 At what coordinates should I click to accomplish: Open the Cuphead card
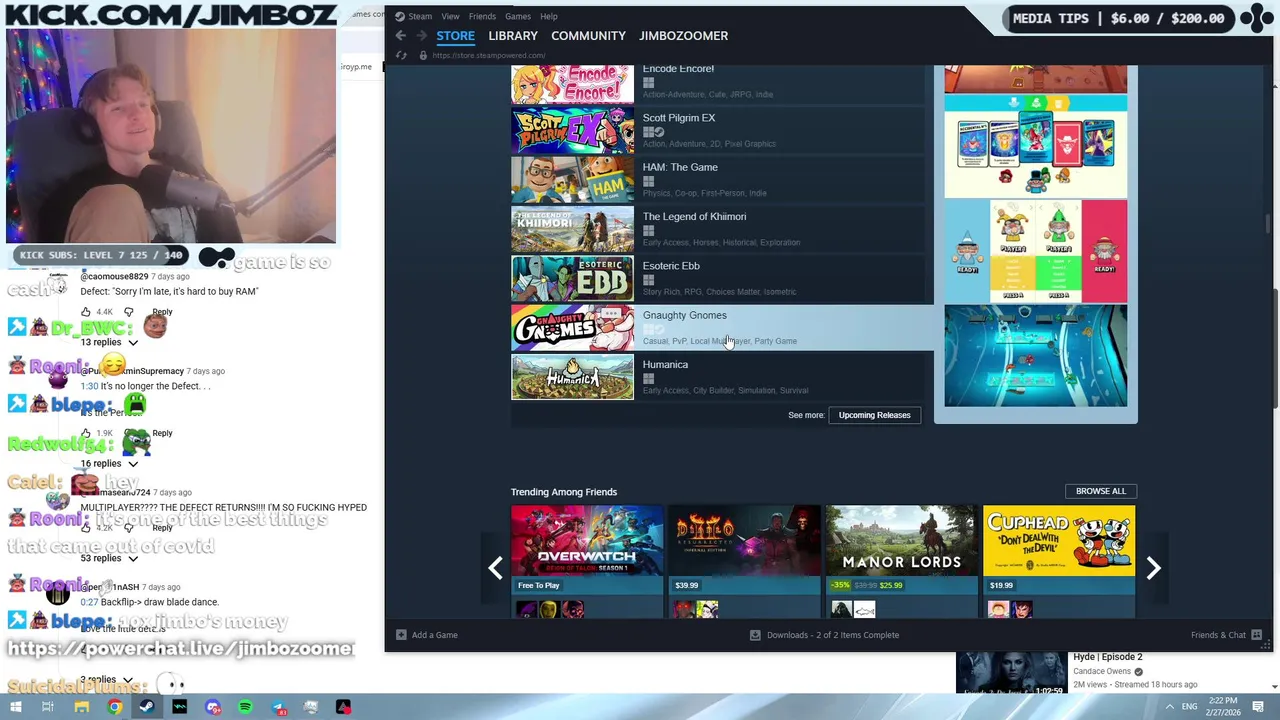(1059, 561)
